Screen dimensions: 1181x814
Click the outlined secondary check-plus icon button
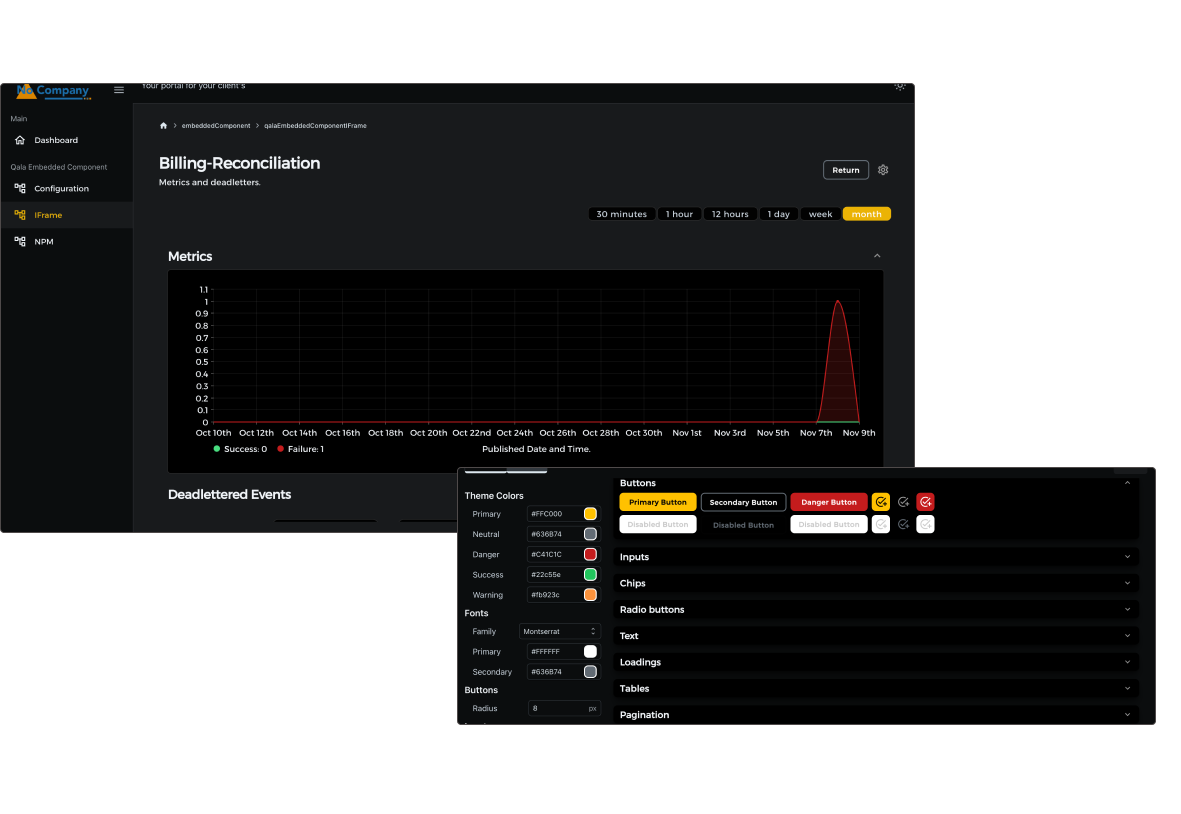pos(903,502)
